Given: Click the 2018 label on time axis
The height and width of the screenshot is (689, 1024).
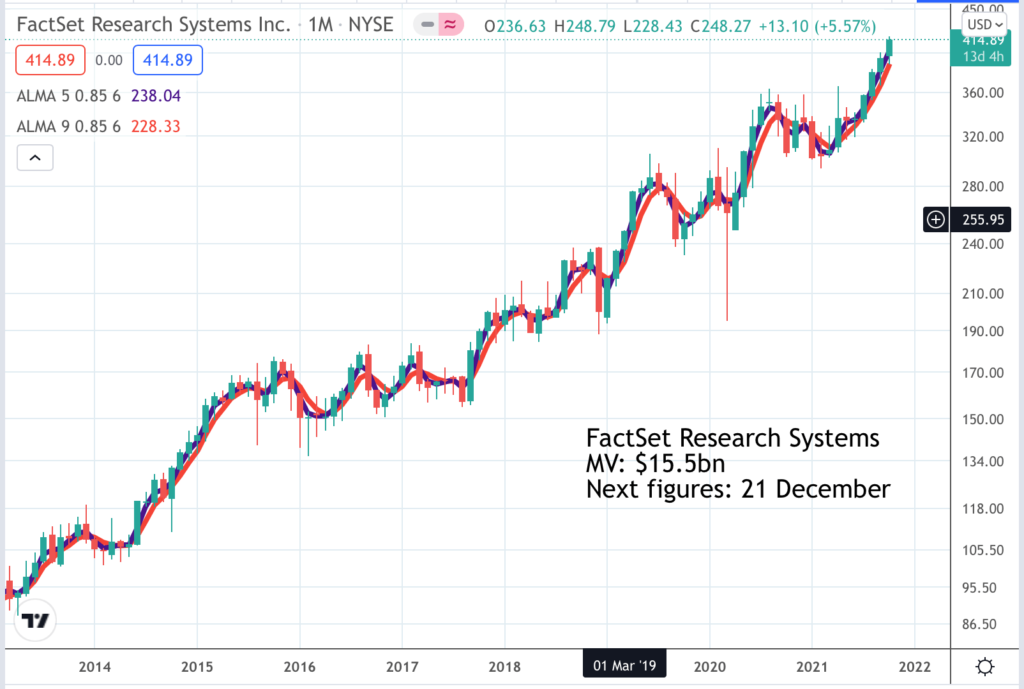Looking at the screenshot, I should pos(504,667).
